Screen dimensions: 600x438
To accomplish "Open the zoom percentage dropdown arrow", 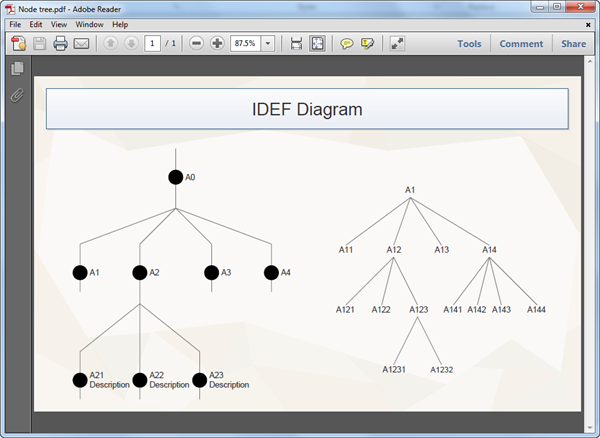I will [x=268, y=44].
